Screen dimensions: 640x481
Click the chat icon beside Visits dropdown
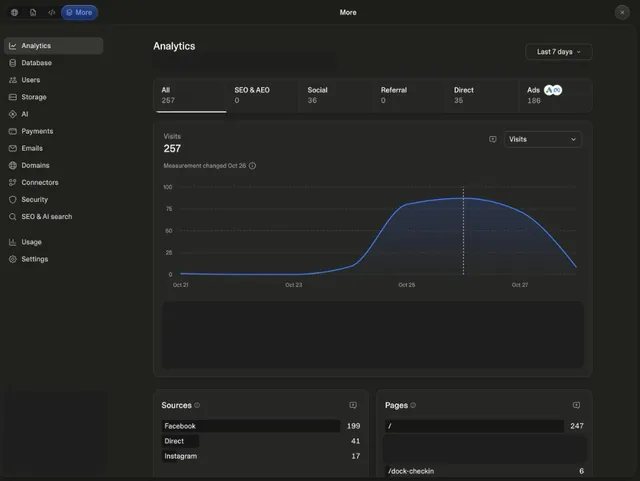[x=493, y=139]
